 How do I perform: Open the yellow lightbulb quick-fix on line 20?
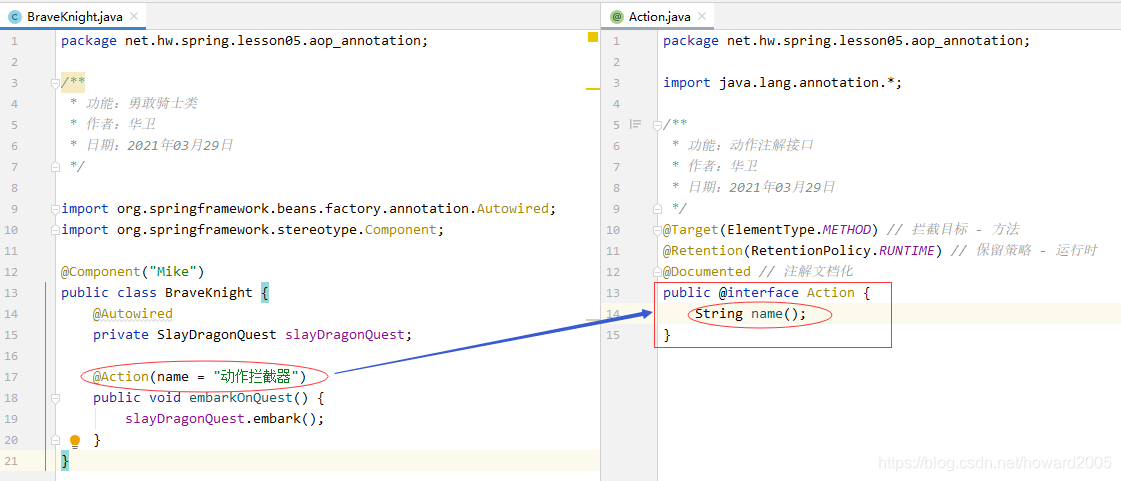pos(74,441)
